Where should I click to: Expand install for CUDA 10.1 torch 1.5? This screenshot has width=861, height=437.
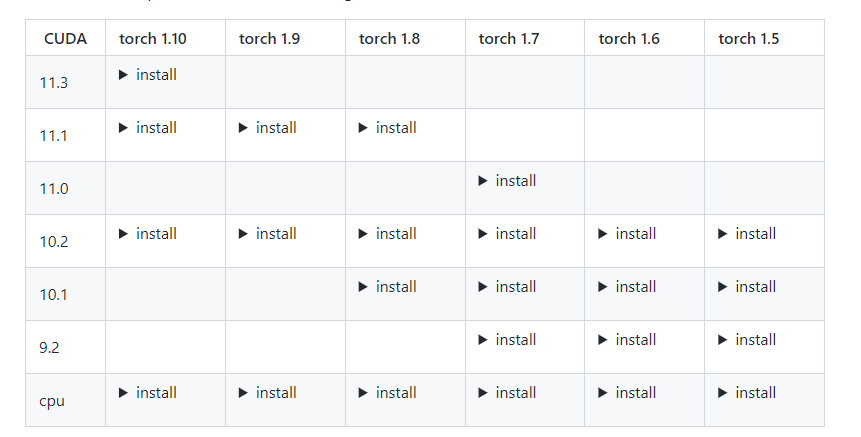pyautogui.click(x=748, y=287)
